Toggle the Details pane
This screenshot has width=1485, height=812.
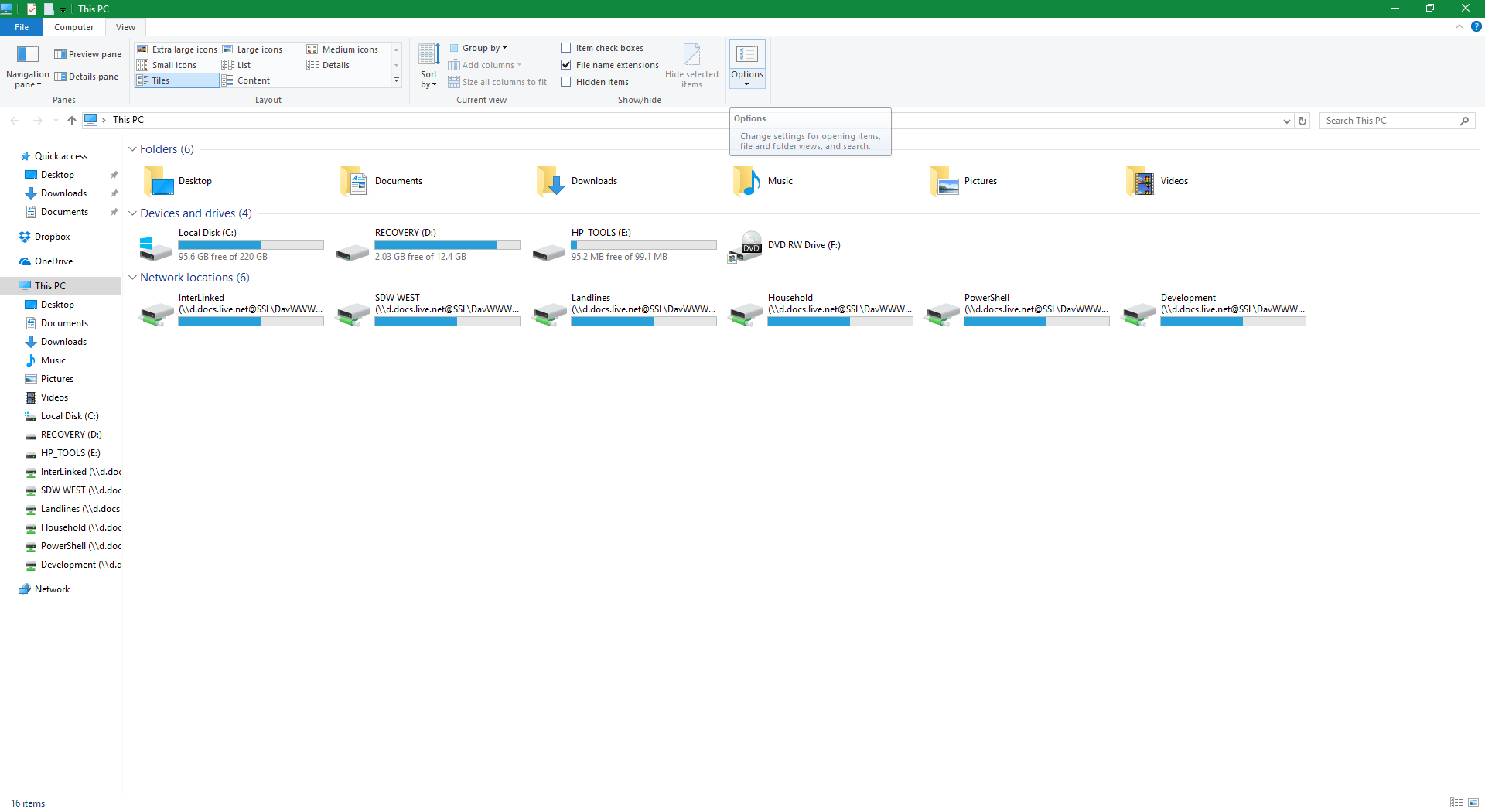[x=87, y=76]
